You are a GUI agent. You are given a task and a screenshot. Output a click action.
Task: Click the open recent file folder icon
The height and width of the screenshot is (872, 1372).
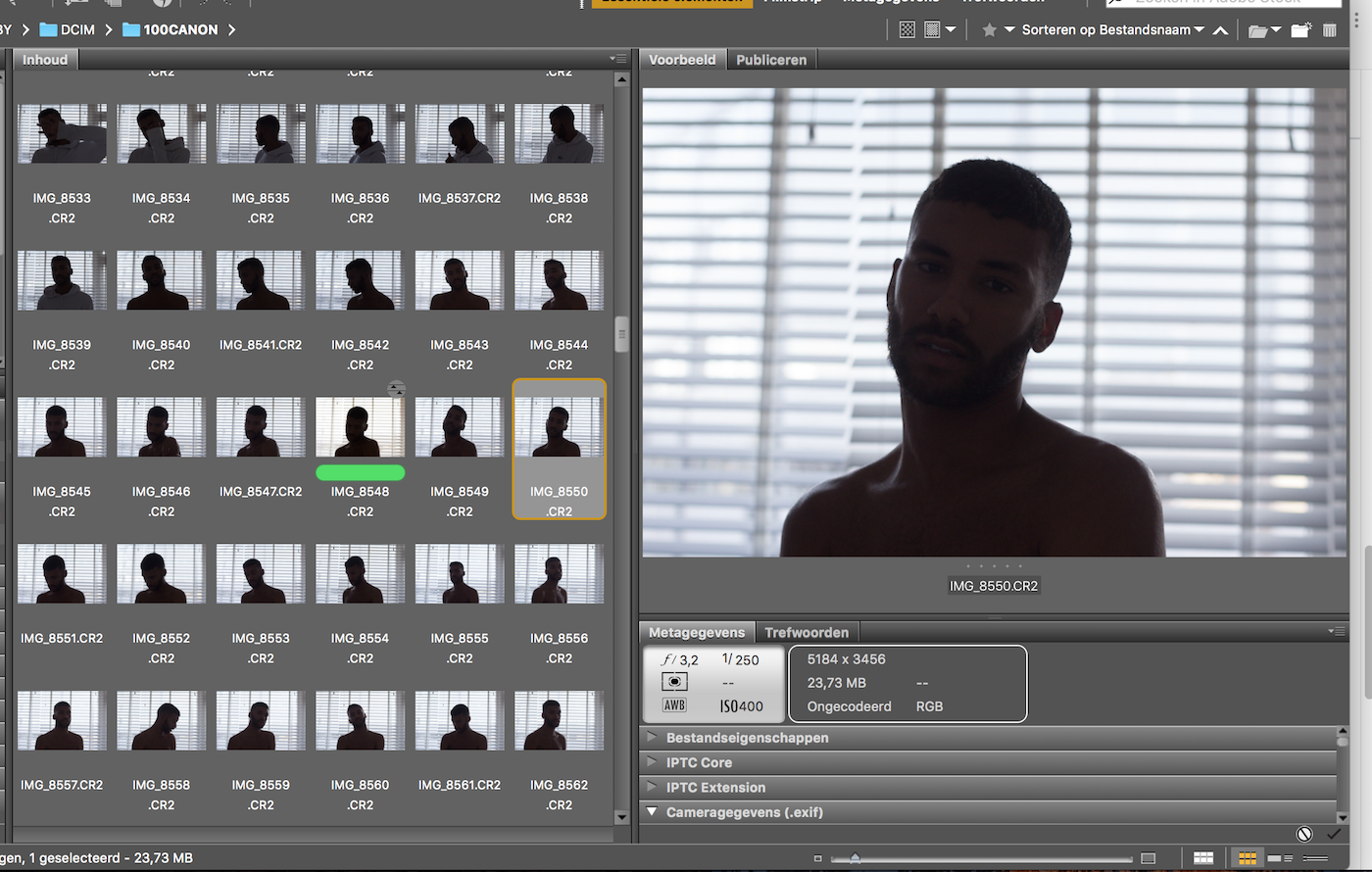1258,30
